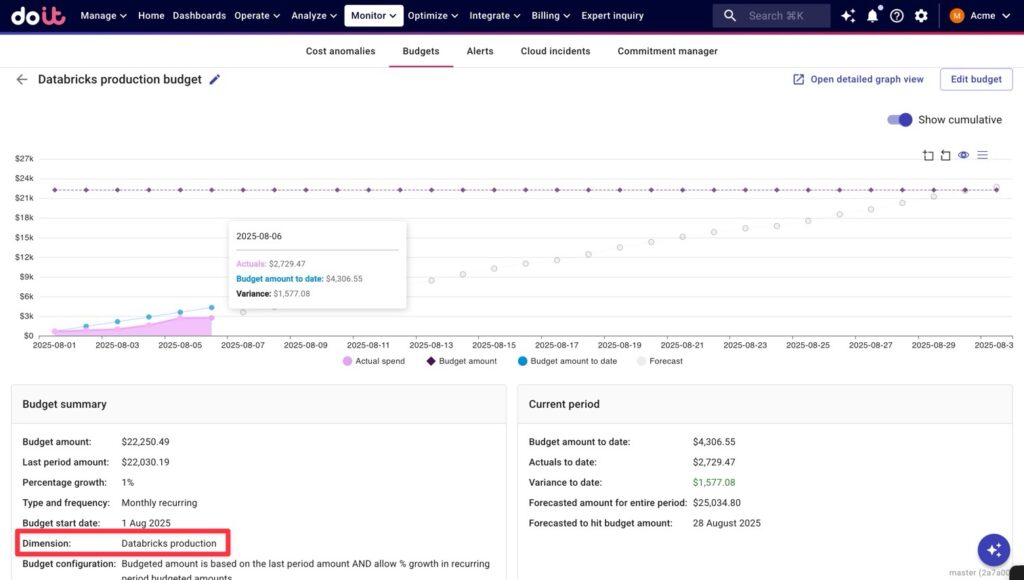Toggle the Budget amount legend series

click(x=461, y=361)
